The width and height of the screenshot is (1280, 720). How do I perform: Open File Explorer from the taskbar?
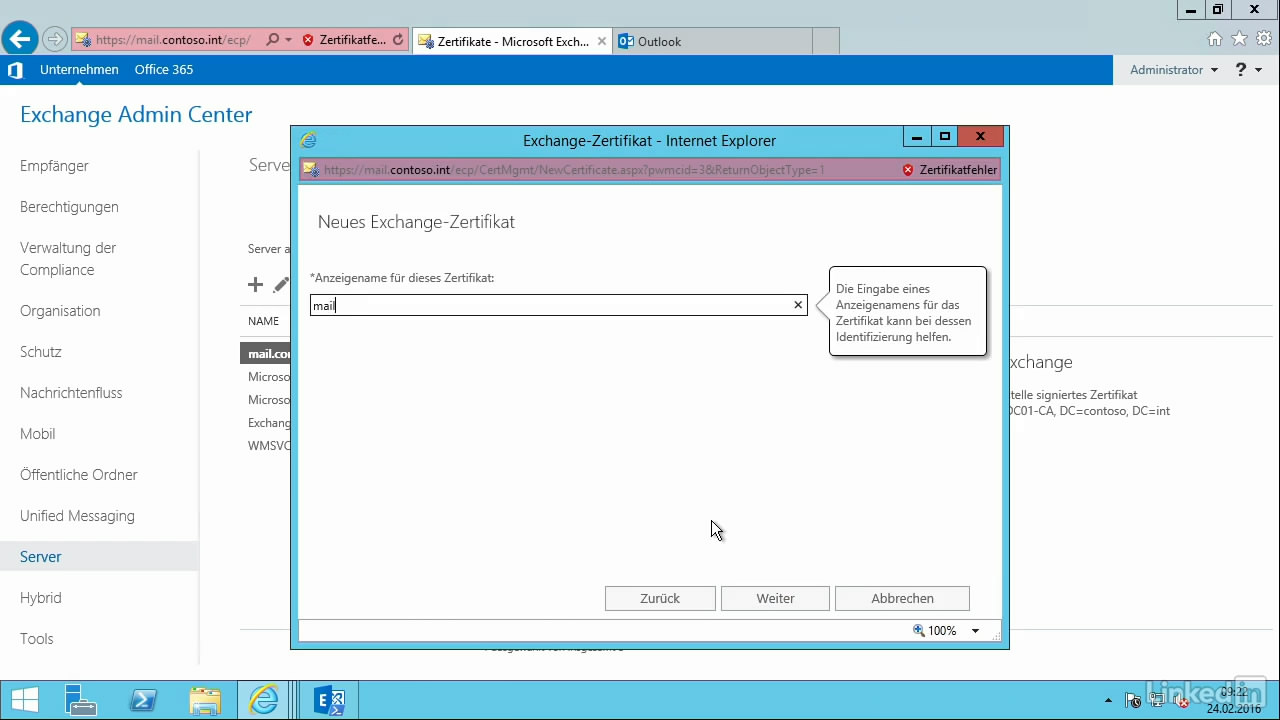click(x=205, y=700)
